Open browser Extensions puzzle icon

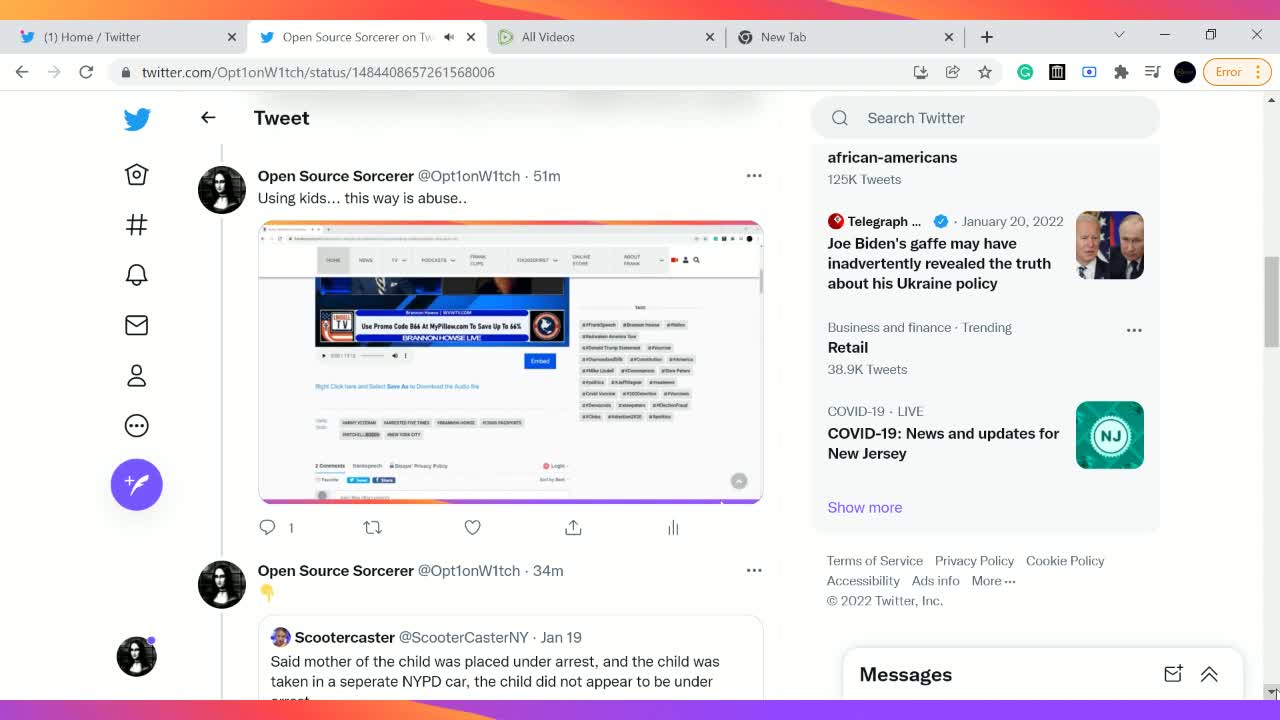(1121, 72)
